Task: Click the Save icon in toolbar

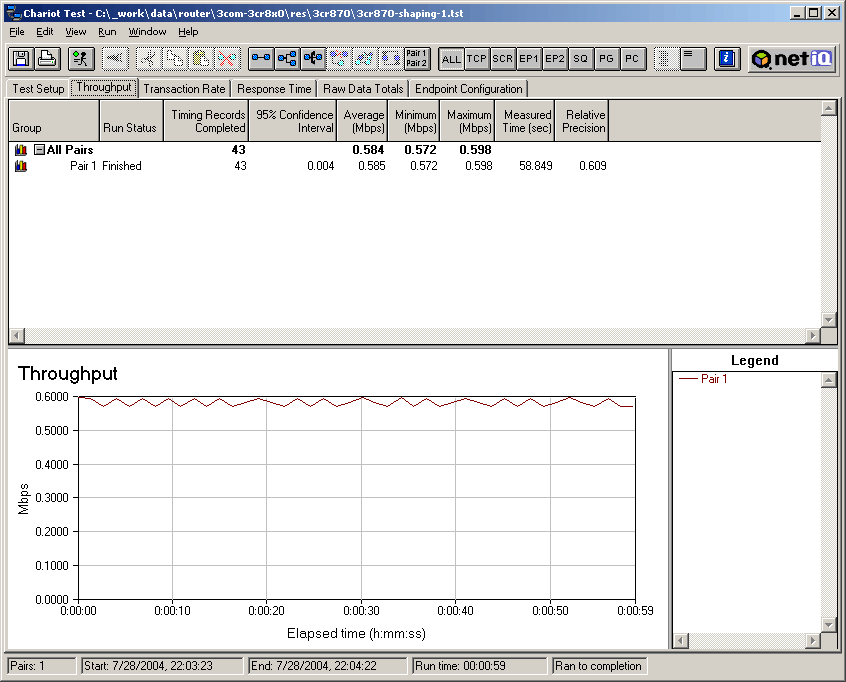Action: (x=20, y=59)
